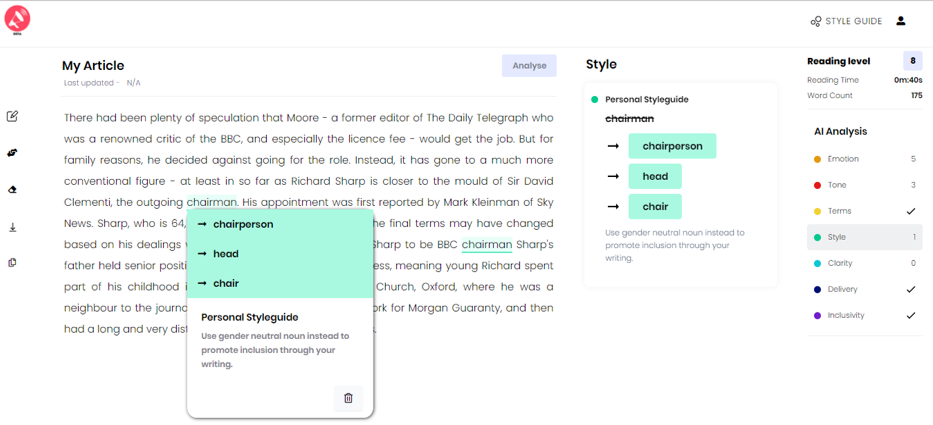Click the orange Emotion dot
The width and height of the screenshot is (933, 425).
[x=817, y=160]
